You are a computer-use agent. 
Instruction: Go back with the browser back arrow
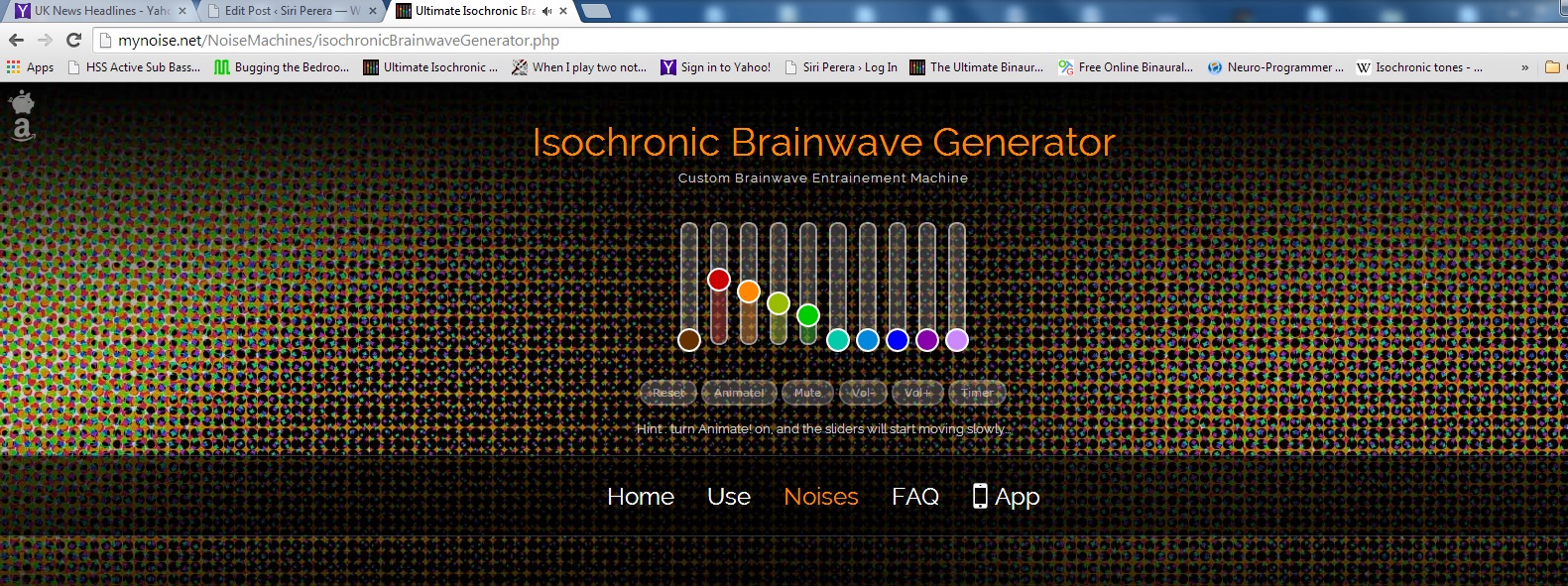[16, 40]
